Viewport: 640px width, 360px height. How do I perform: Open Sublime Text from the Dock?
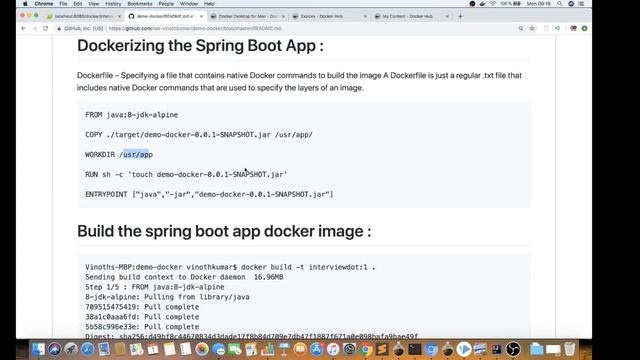tap(382, 349)
